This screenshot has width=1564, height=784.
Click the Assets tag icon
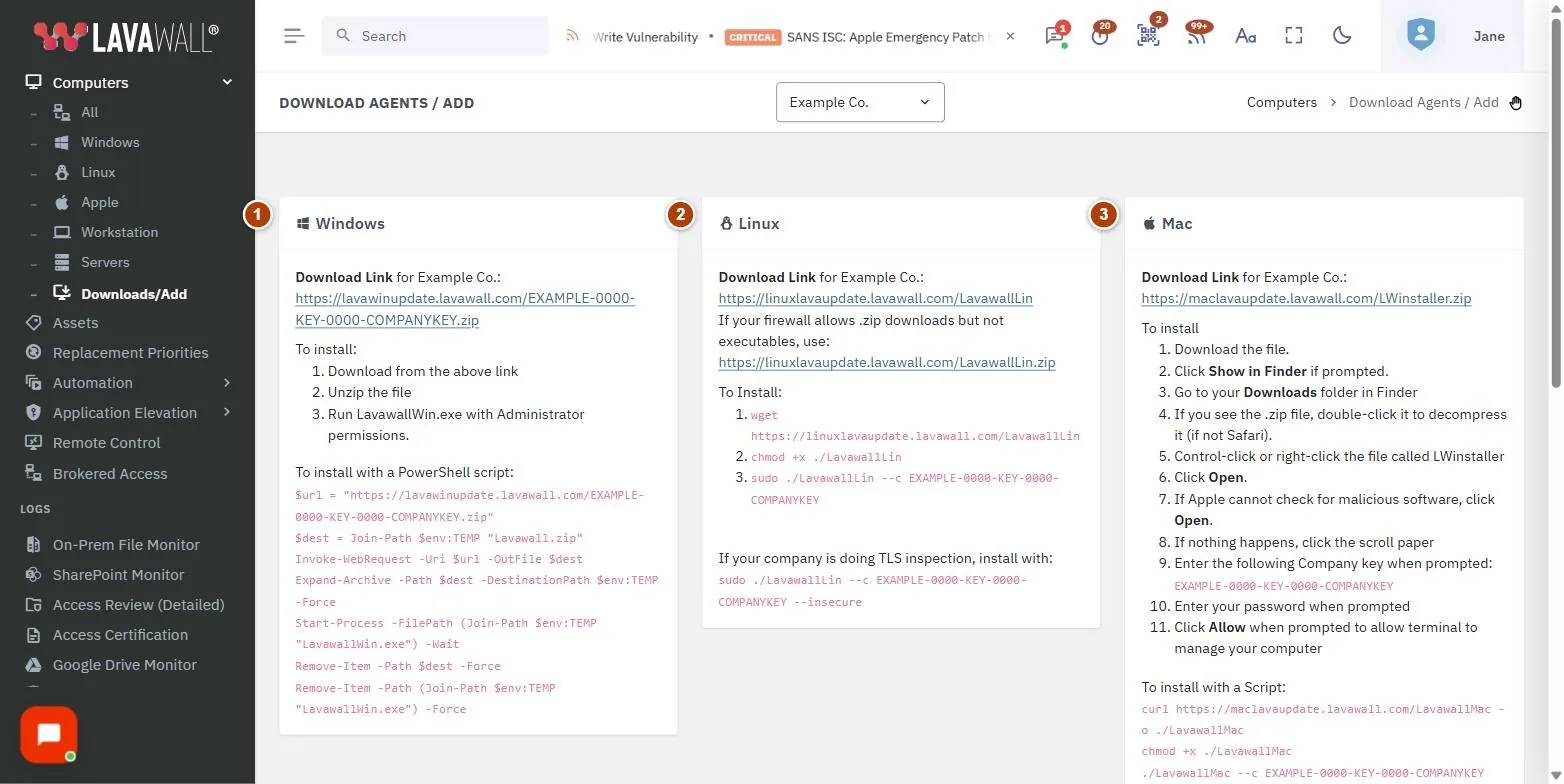[x=34, y=323]
